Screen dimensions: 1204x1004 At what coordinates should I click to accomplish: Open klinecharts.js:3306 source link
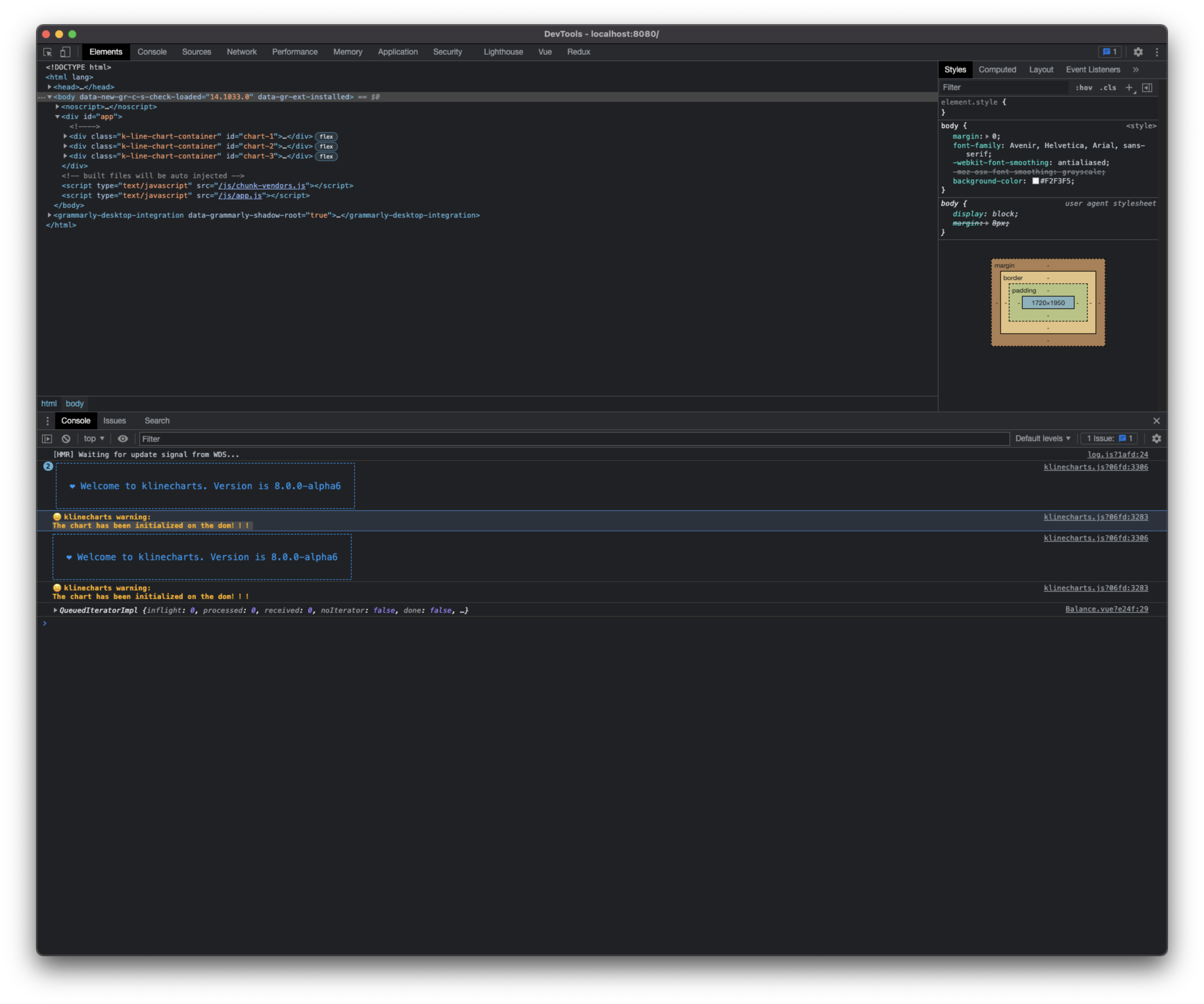(x=1096, y=466)
